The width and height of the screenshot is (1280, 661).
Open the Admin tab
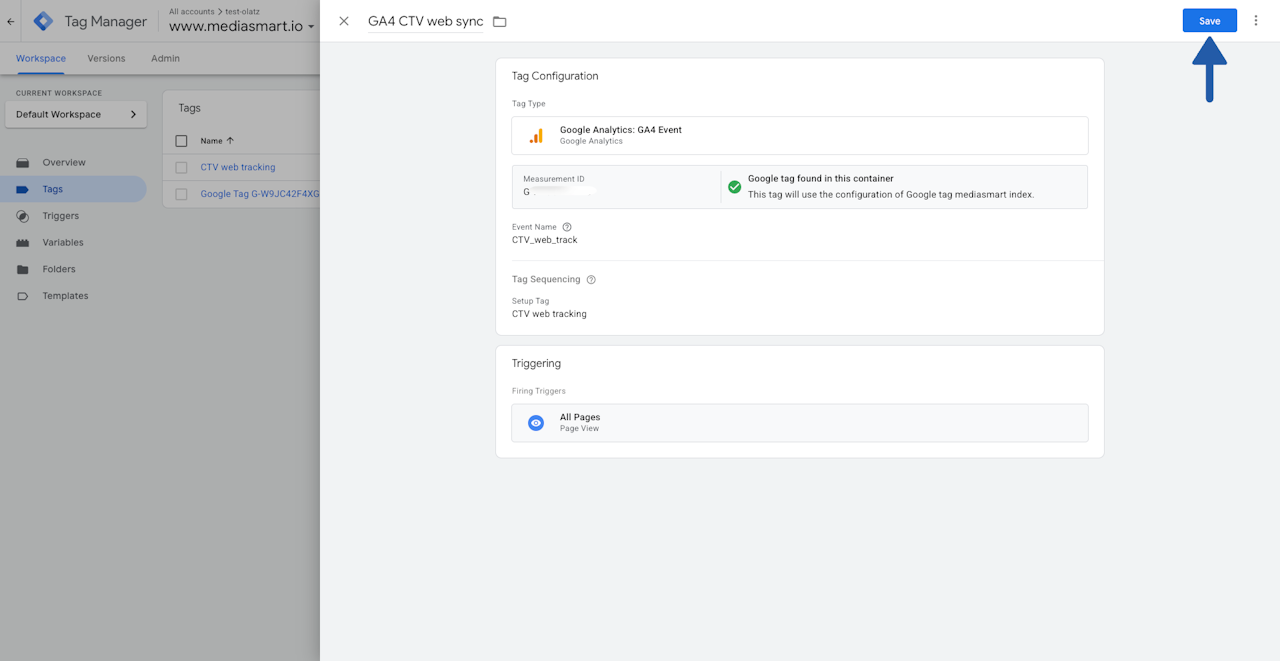(165, 58)
